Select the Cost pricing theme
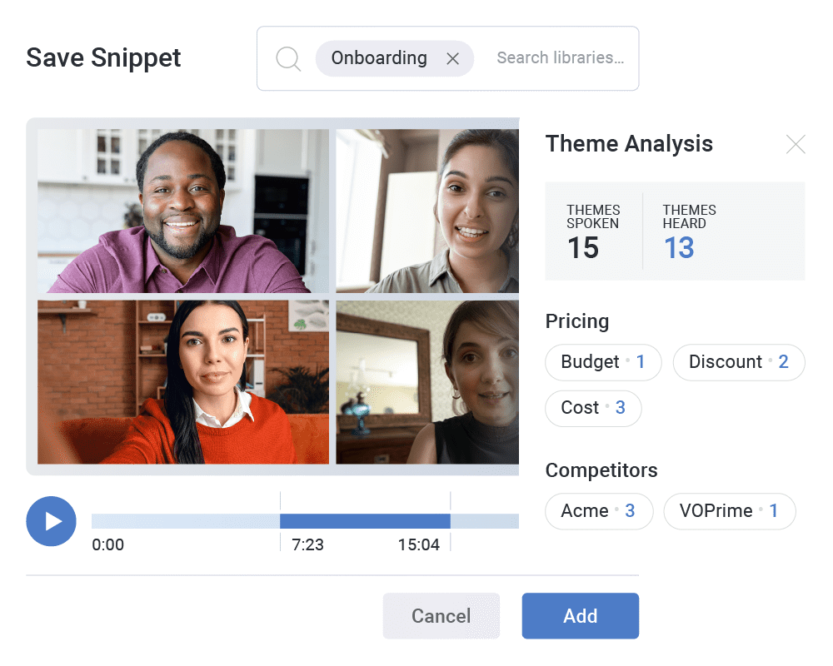The height and width of the screenshot is (666, 833). click(x=593, y=408)
